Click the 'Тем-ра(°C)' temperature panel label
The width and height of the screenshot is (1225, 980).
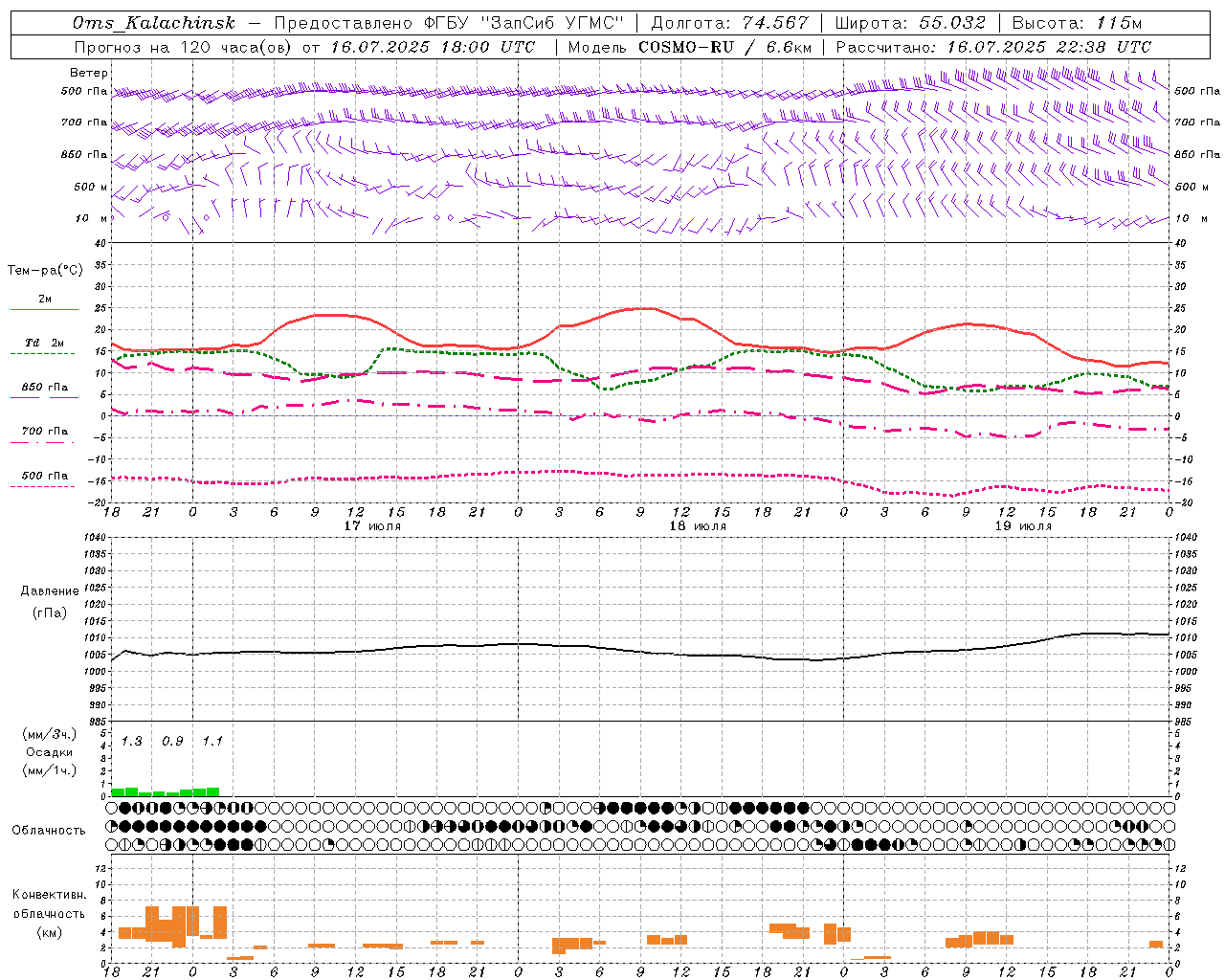[45, 271]
